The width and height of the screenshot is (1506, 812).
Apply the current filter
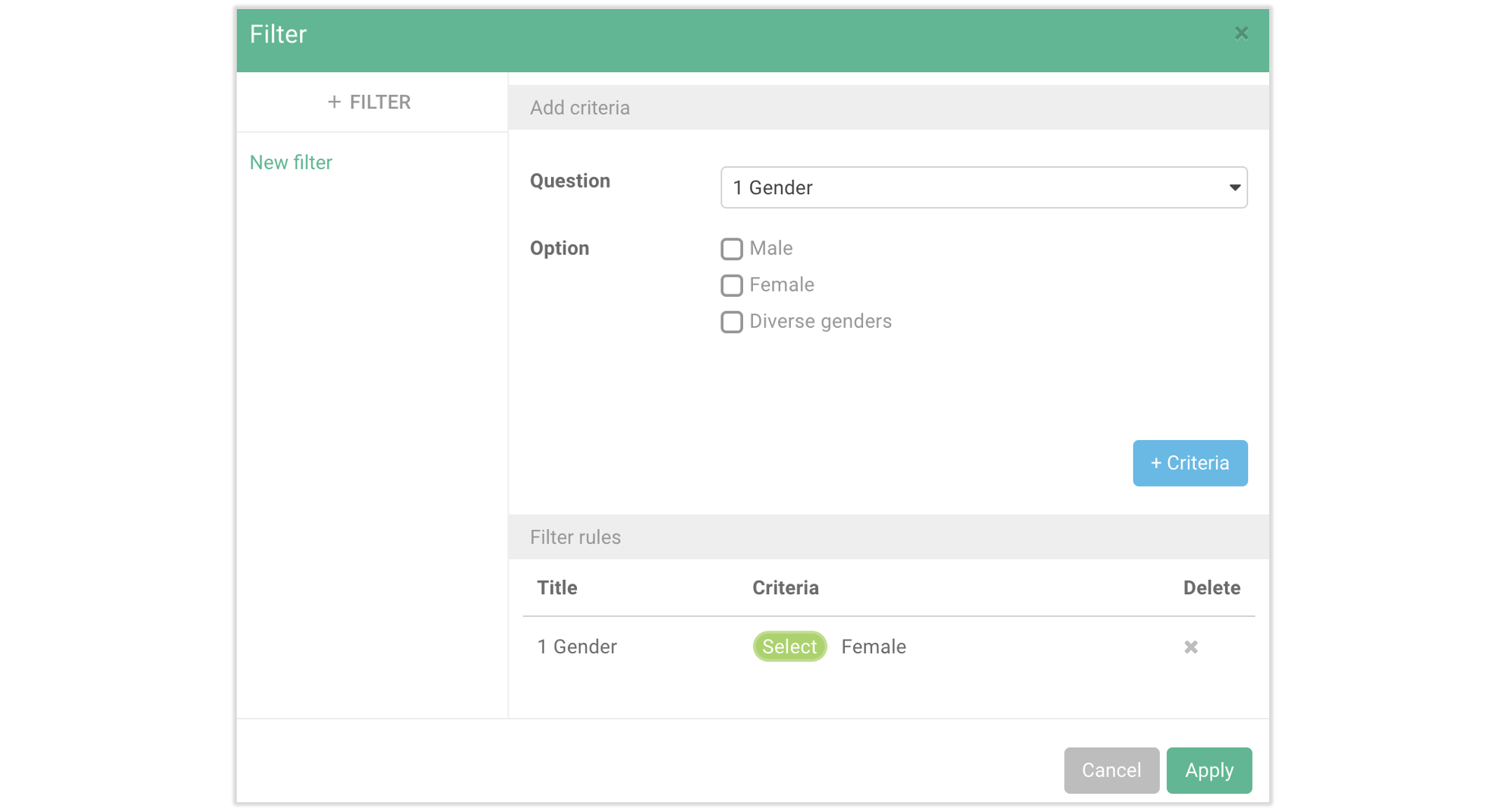1208,770
